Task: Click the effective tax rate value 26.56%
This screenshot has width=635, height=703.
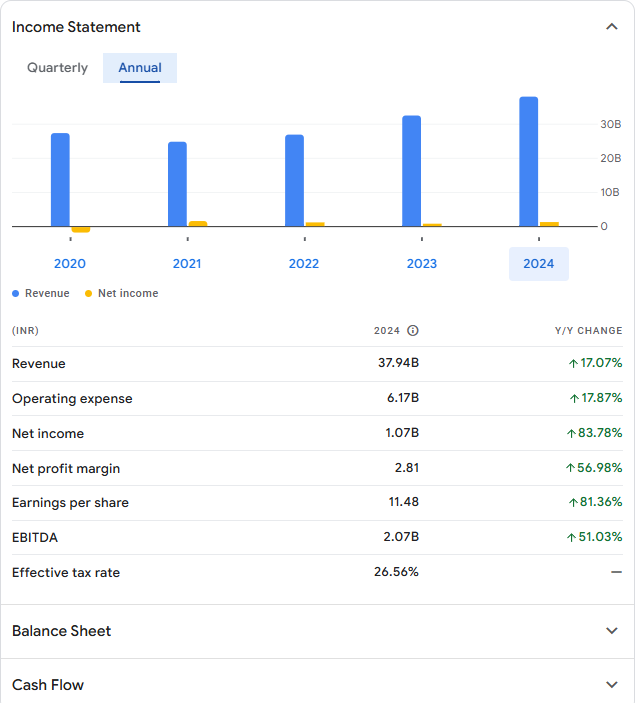Action: point(396,572)
